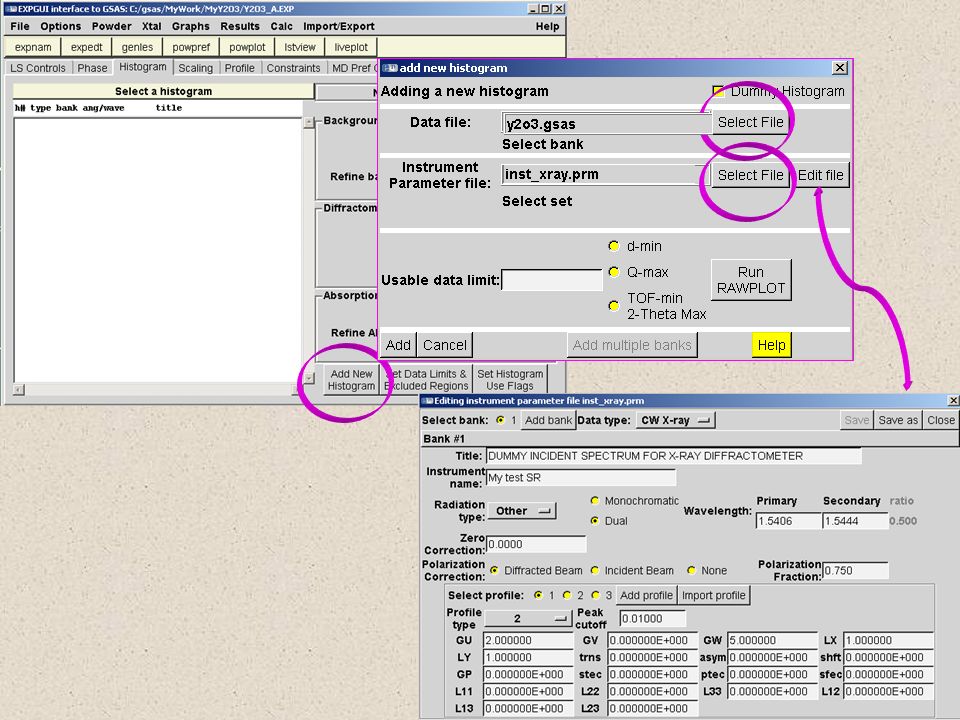This screenshot has width=960, height=720.
Task: Open the lstview tool
Action: point(300,47)
